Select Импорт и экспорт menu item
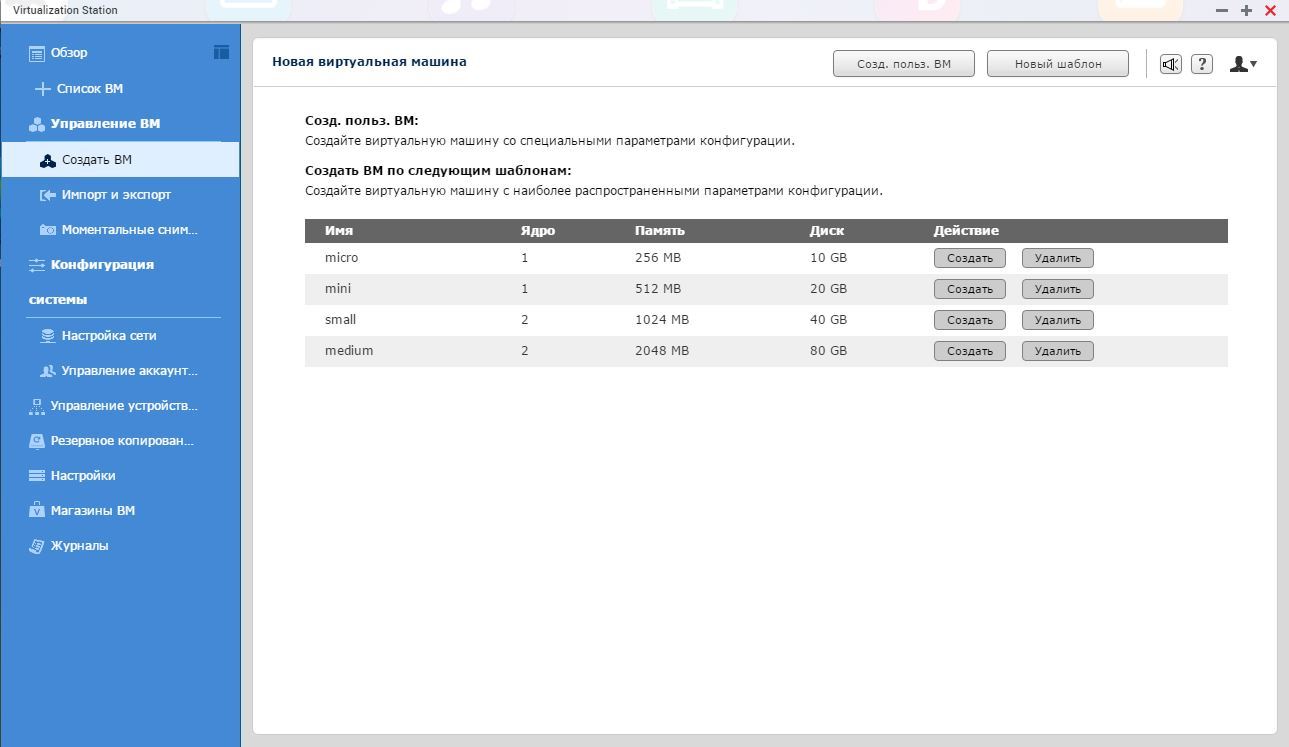The image size is (1289, 747). (116, 195)
